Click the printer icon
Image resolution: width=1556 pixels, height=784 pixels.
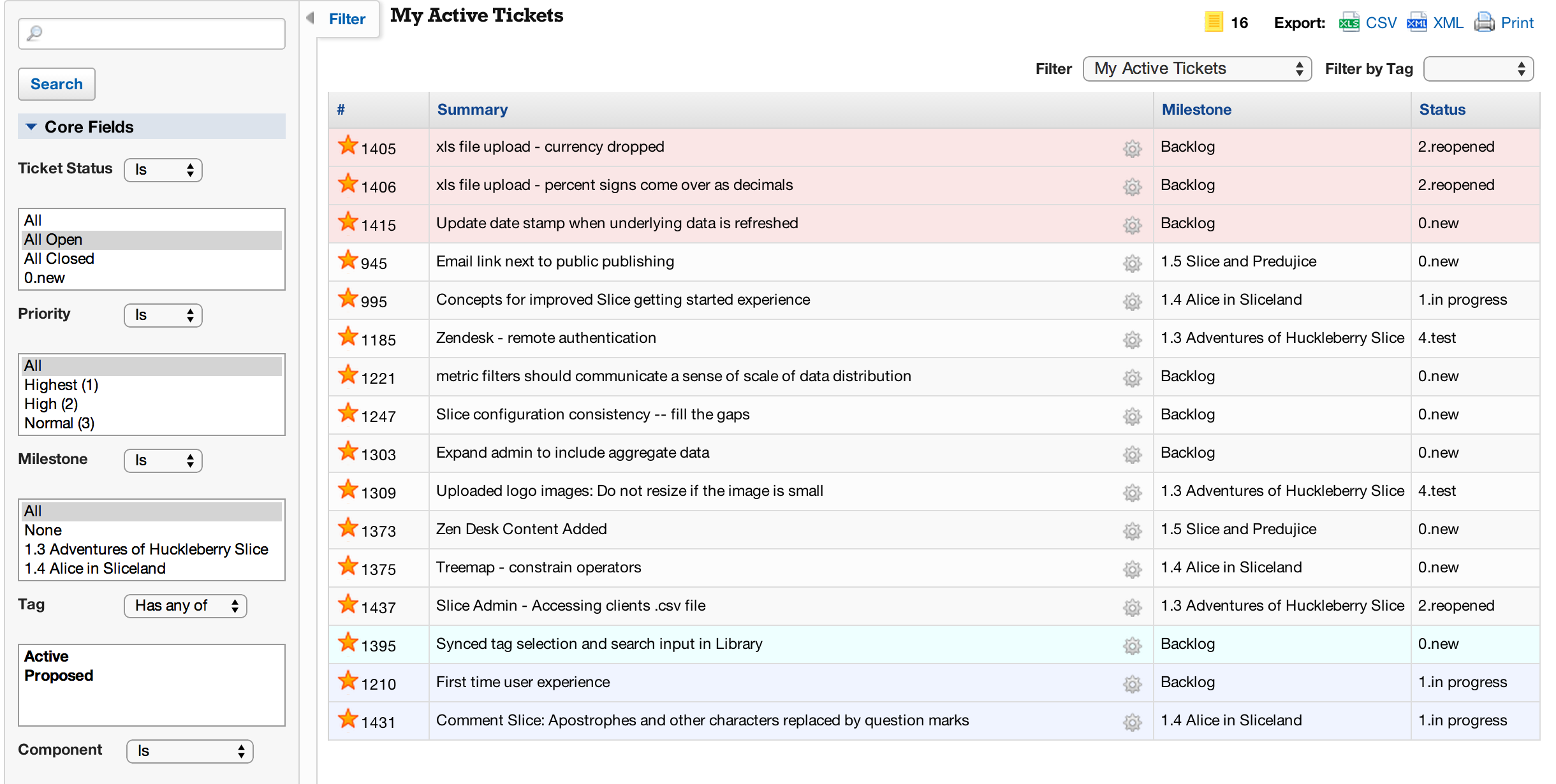pyautogui.click(x=1484, y=23)
